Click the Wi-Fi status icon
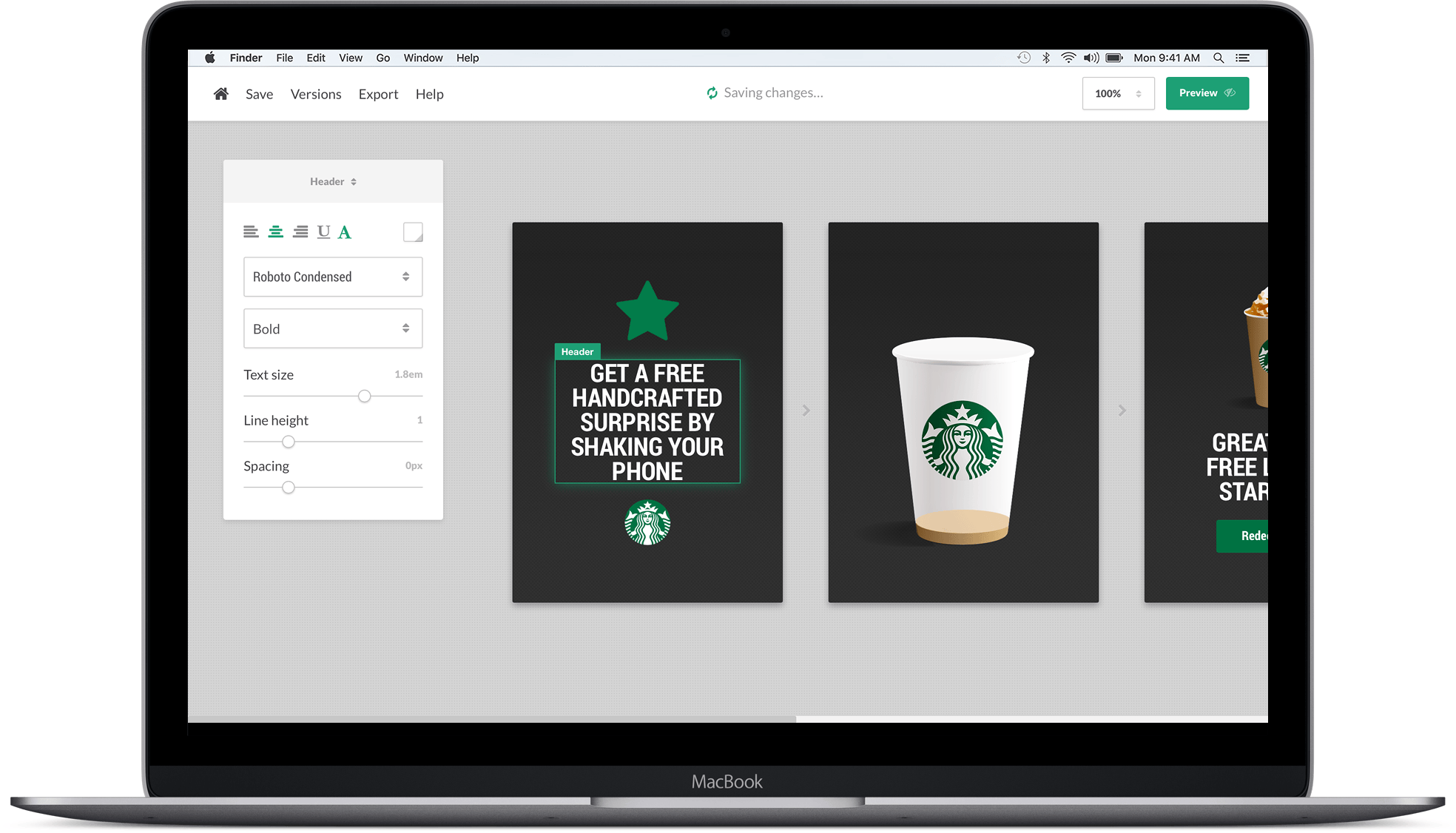The height and width of the screenshot is (833, 1456). (1068, 58)
